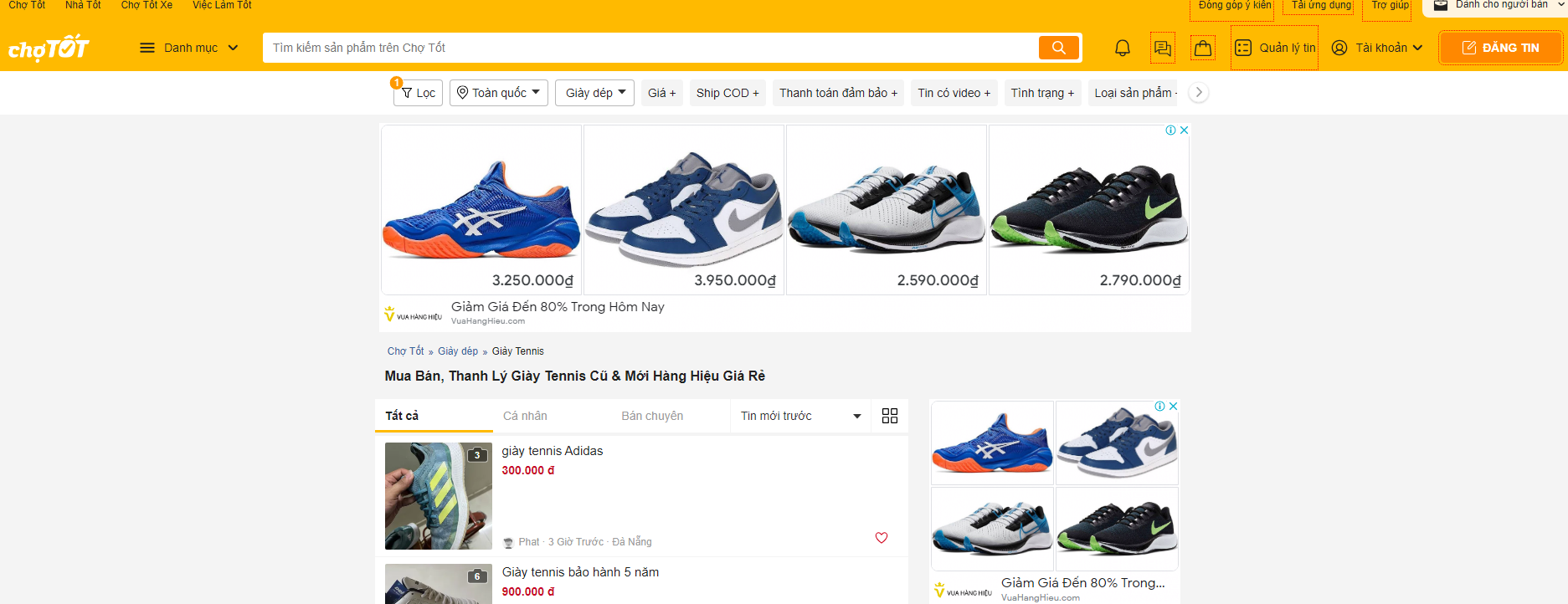Open Tin mới trước sort dropdown
Image resolution: width=1568 pixels, height=604 pixels.
[801, 416]
